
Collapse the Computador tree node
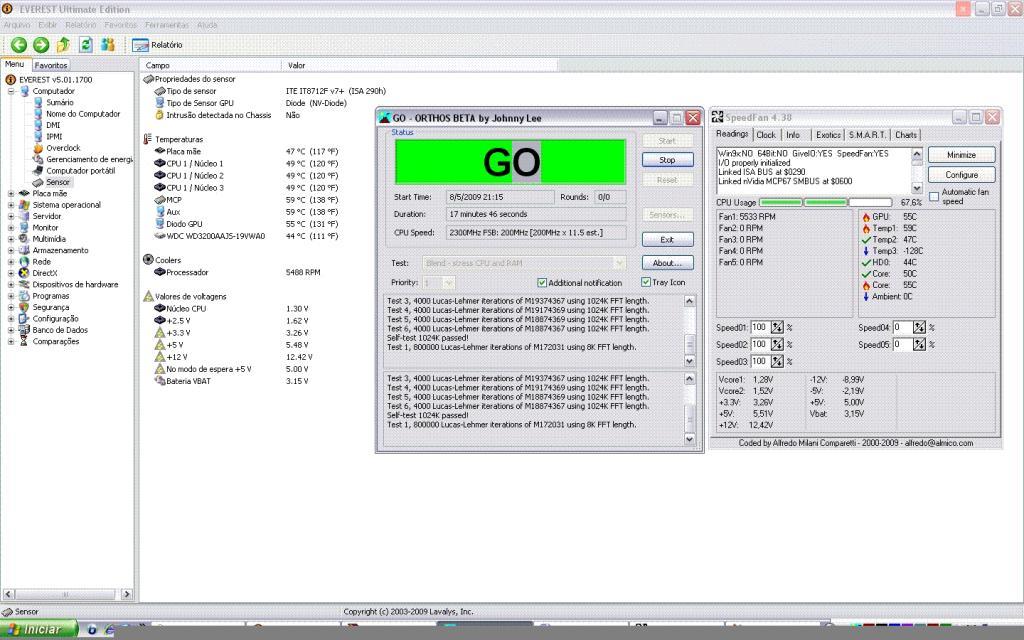pyautogui.click(x=11, y=91)
